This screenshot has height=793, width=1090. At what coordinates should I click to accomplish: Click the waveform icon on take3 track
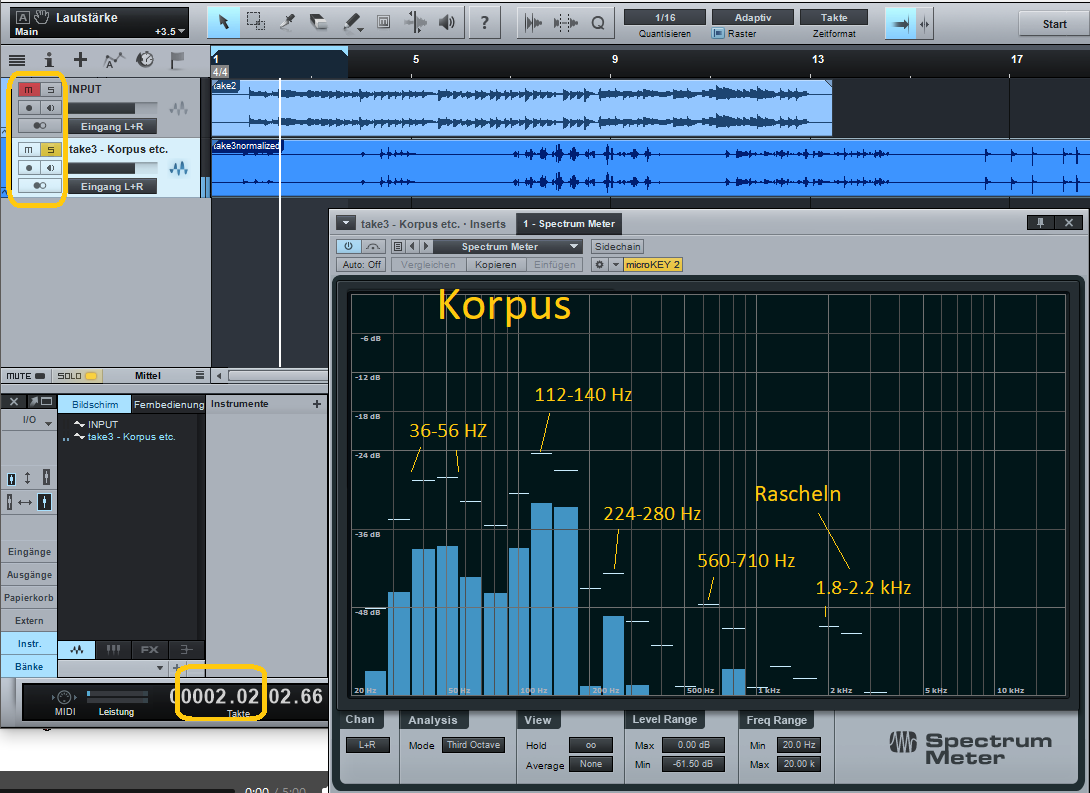point(179,168)
